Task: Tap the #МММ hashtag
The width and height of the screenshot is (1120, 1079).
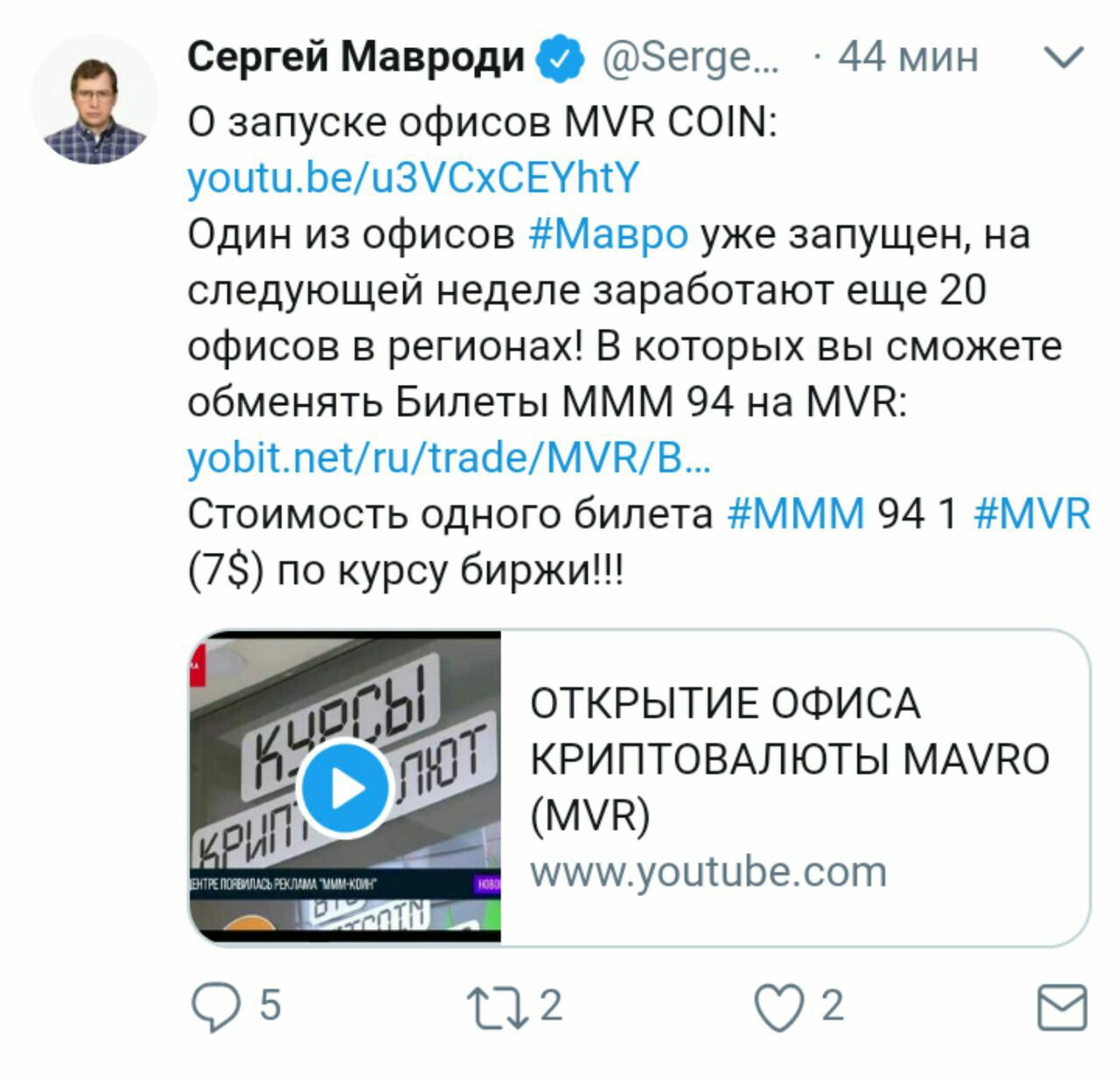Action: [x=795, y=514]
